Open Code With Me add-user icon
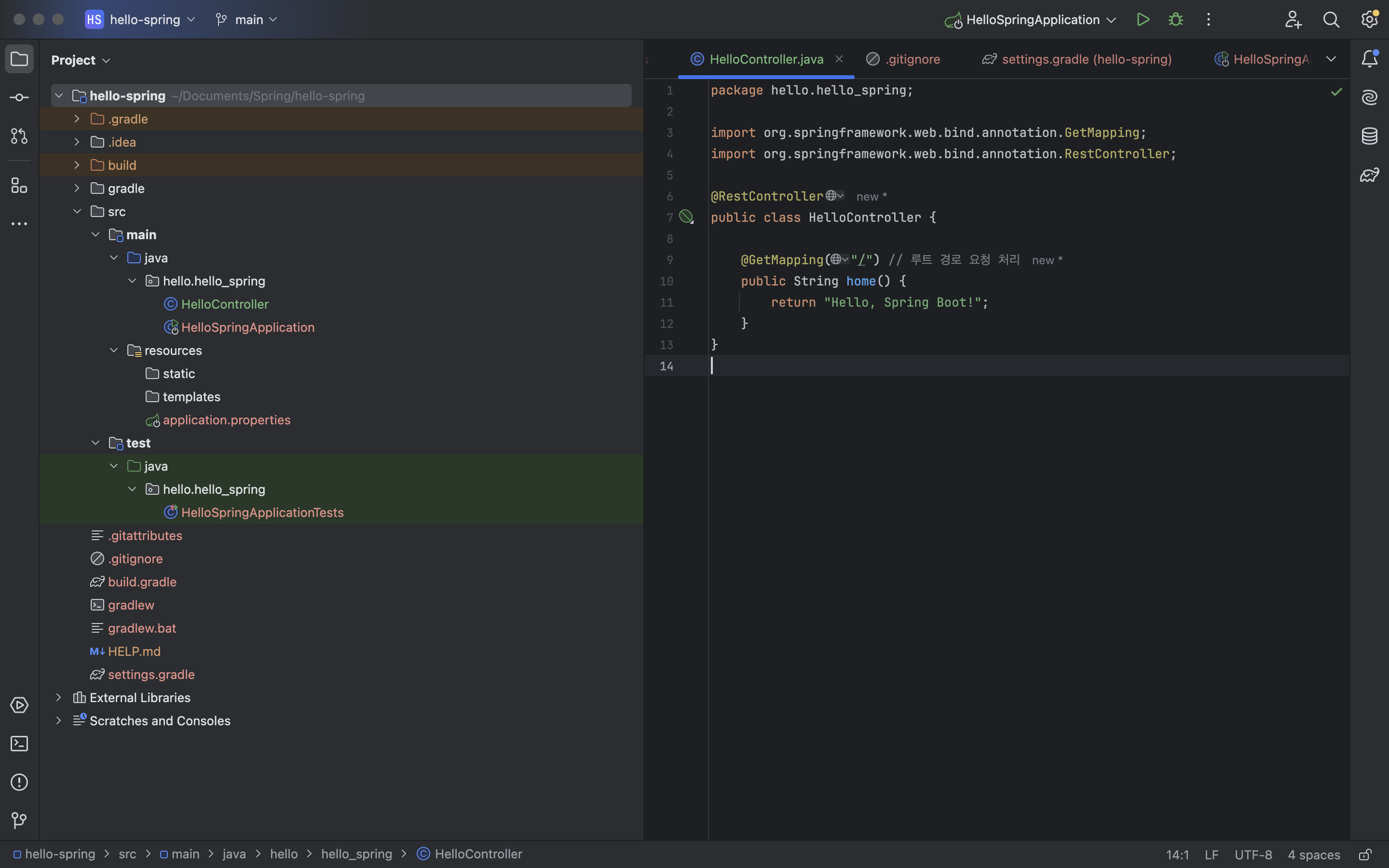 click(1293, 19)
